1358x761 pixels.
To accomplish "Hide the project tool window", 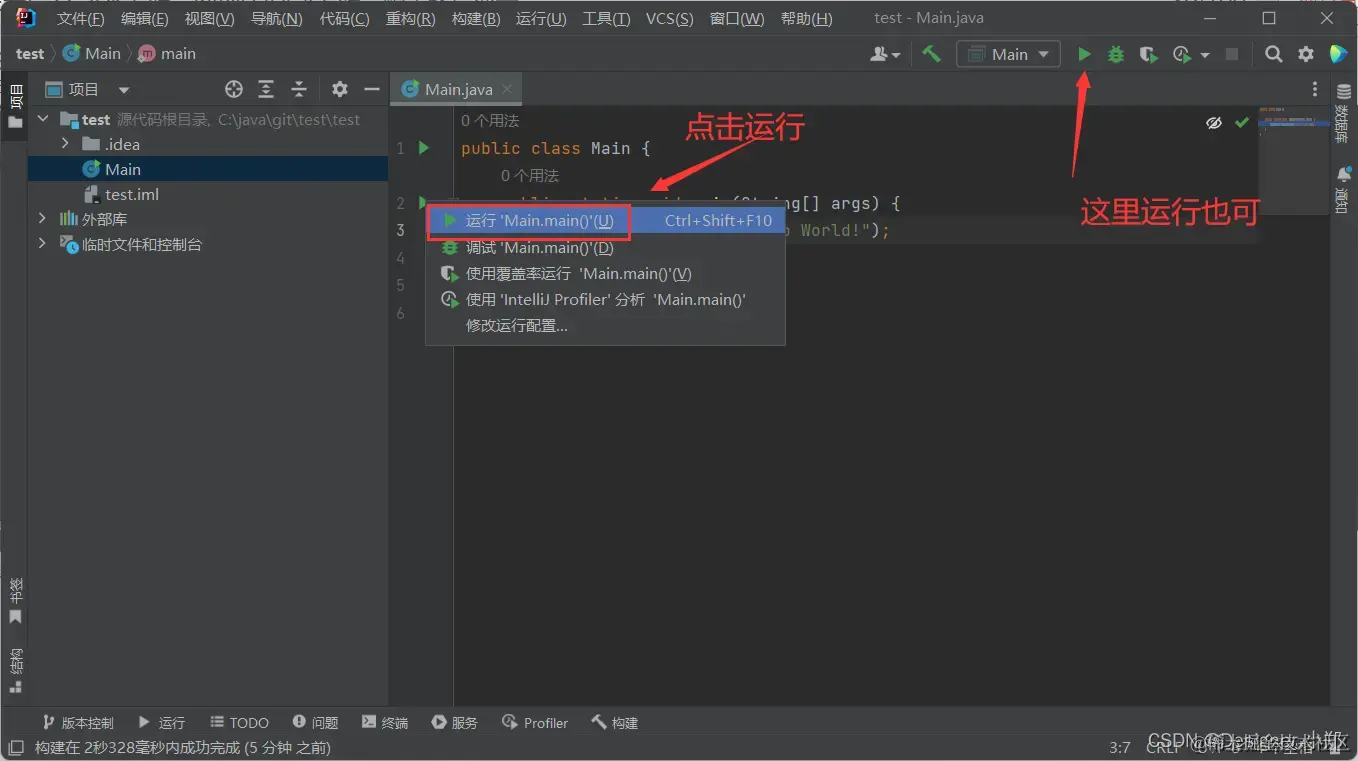I will pyautogui.click(x=372, y=89).
